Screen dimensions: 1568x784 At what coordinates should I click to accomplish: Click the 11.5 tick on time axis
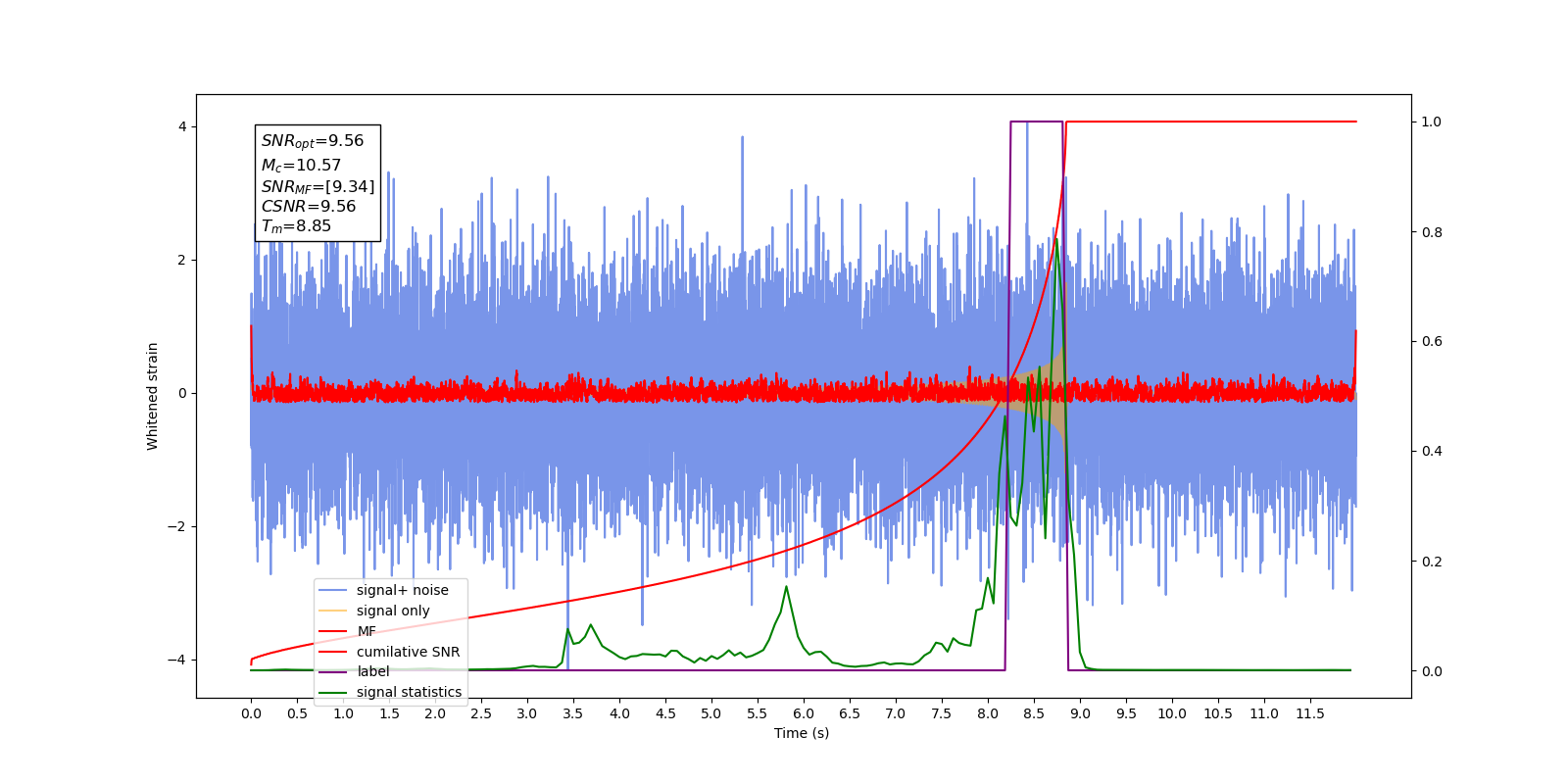(x=1310, y=713)
